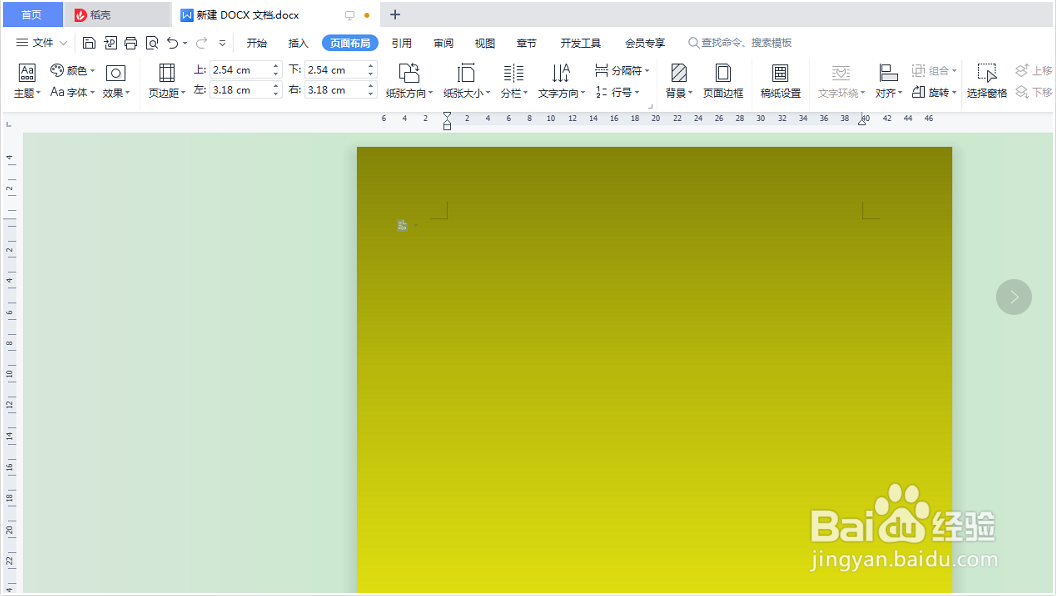Open the 对齐 align menu
1056x596 pixels.
click(888, 80)
